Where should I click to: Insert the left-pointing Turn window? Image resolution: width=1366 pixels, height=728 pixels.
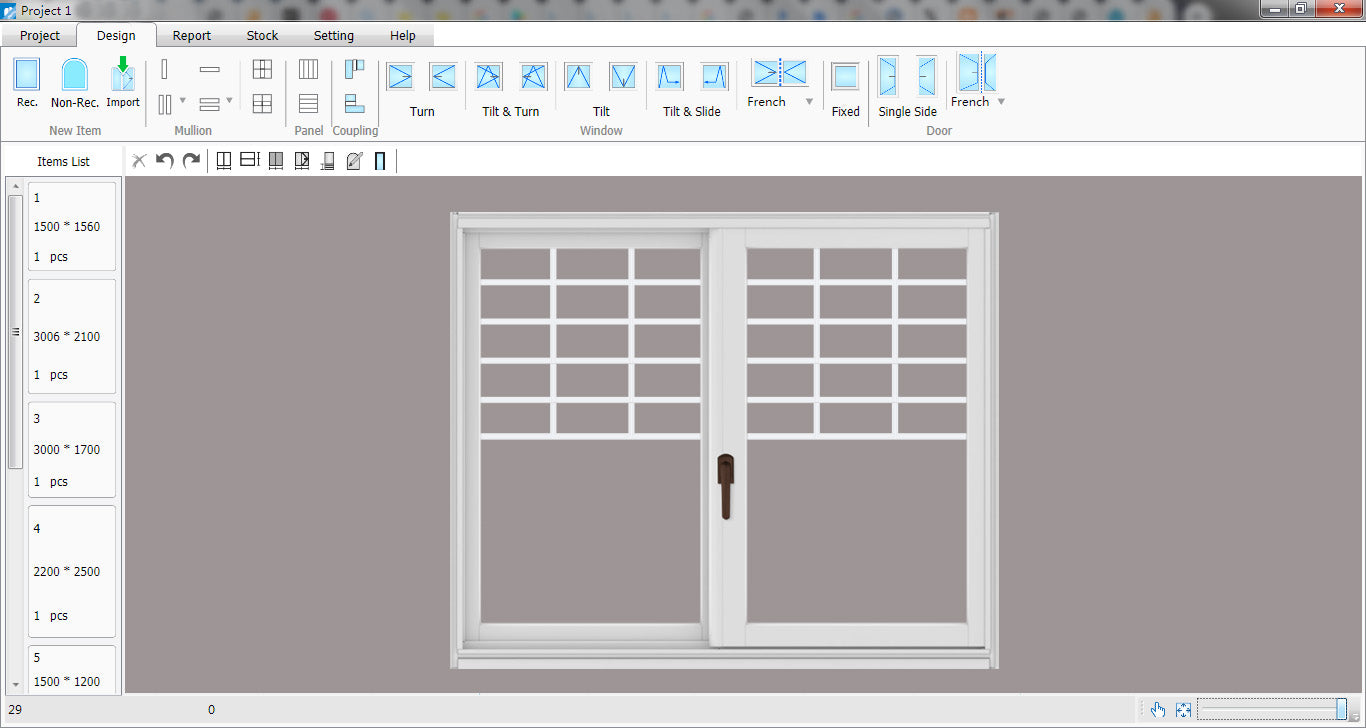click(x=443, y=77)
